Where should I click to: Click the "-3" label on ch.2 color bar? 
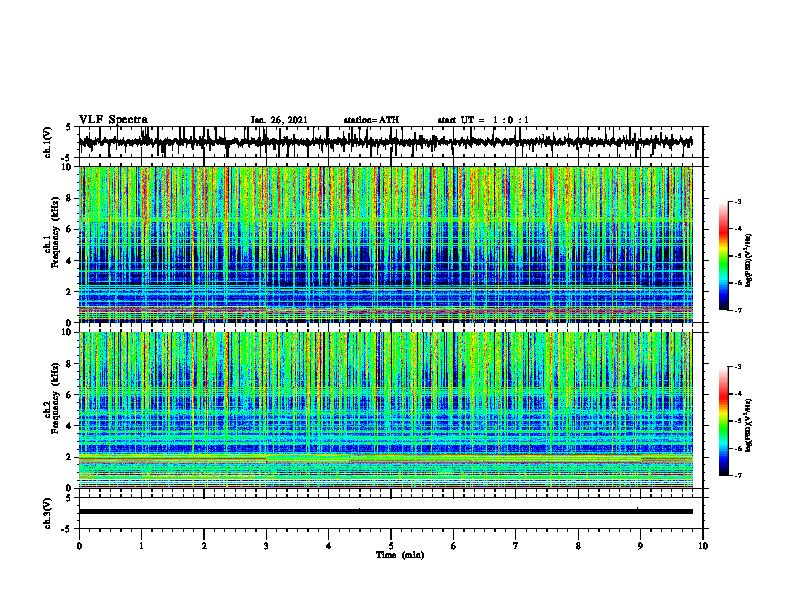[738, 367]
